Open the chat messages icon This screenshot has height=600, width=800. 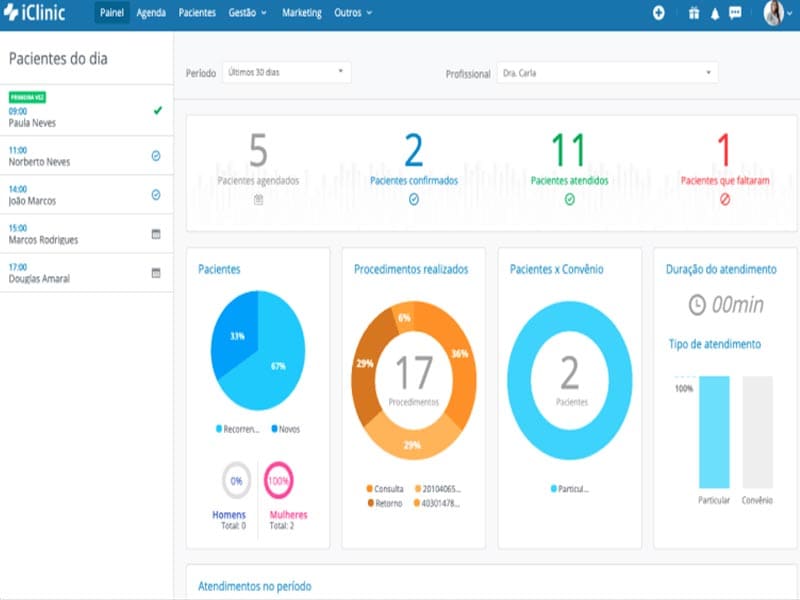(x=735, y=13)
